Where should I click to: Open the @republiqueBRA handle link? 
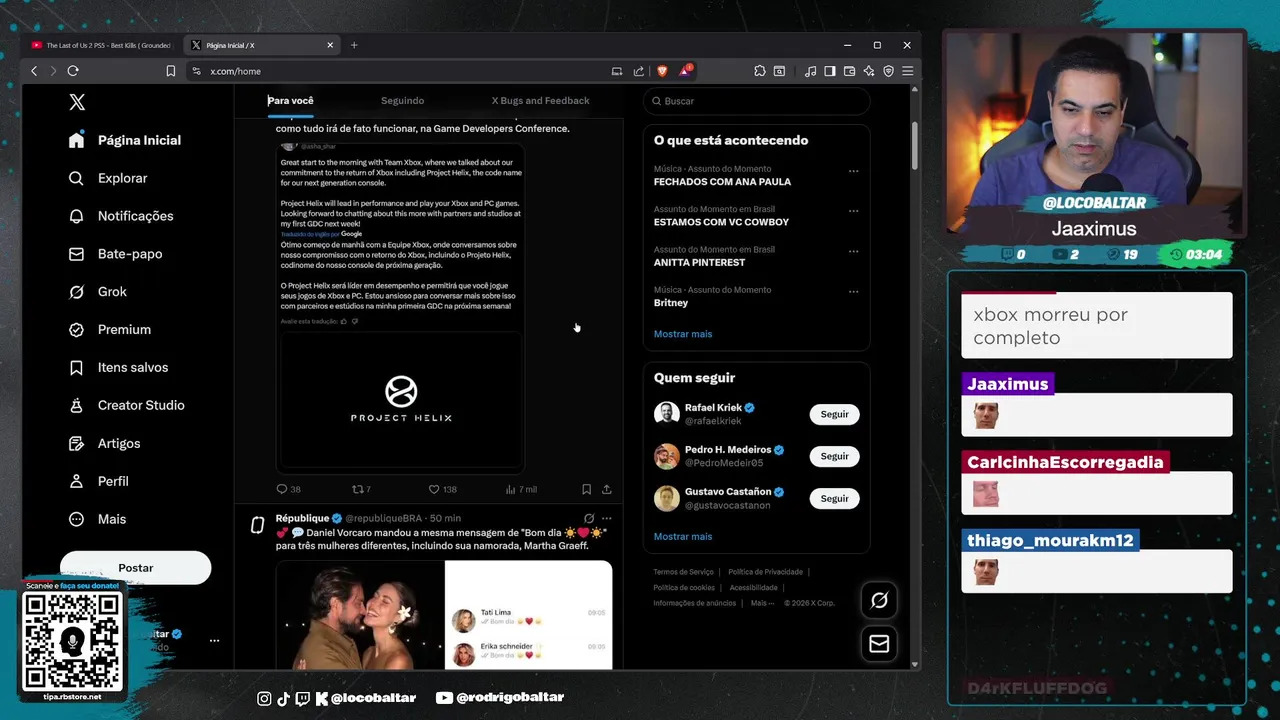[385, 518]
